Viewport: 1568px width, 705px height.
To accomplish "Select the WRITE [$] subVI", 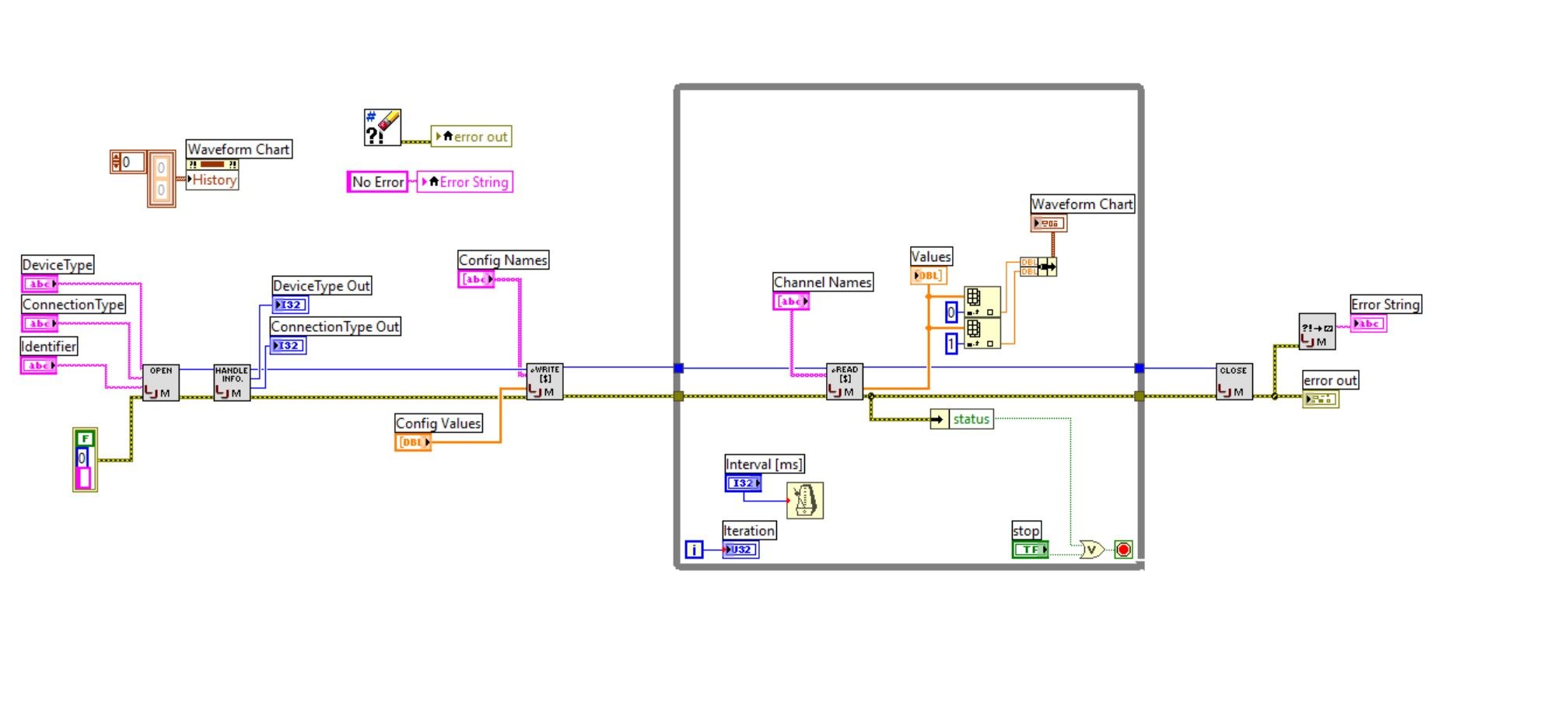I will tap(544, 382).
